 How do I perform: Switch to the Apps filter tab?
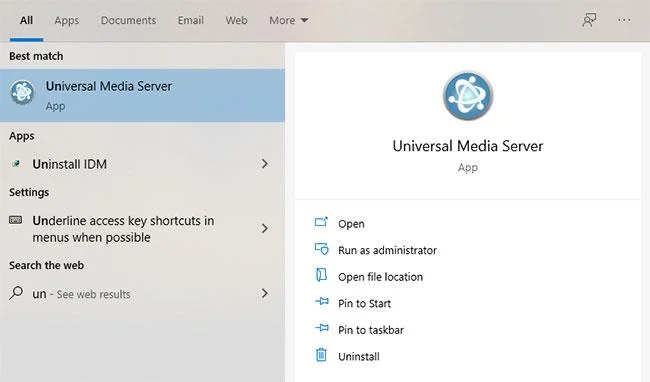[66, 20]
